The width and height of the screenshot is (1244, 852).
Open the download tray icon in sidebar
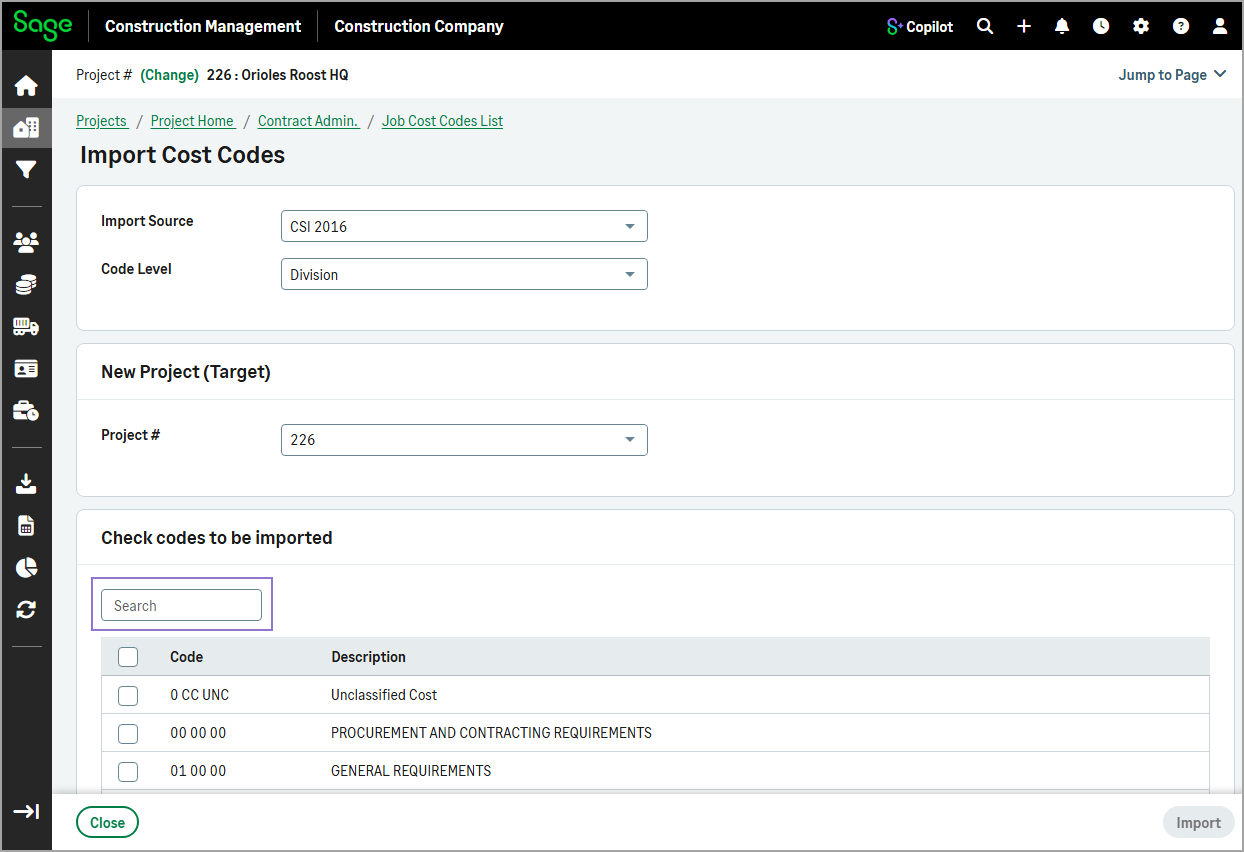(x=26, y=484)
